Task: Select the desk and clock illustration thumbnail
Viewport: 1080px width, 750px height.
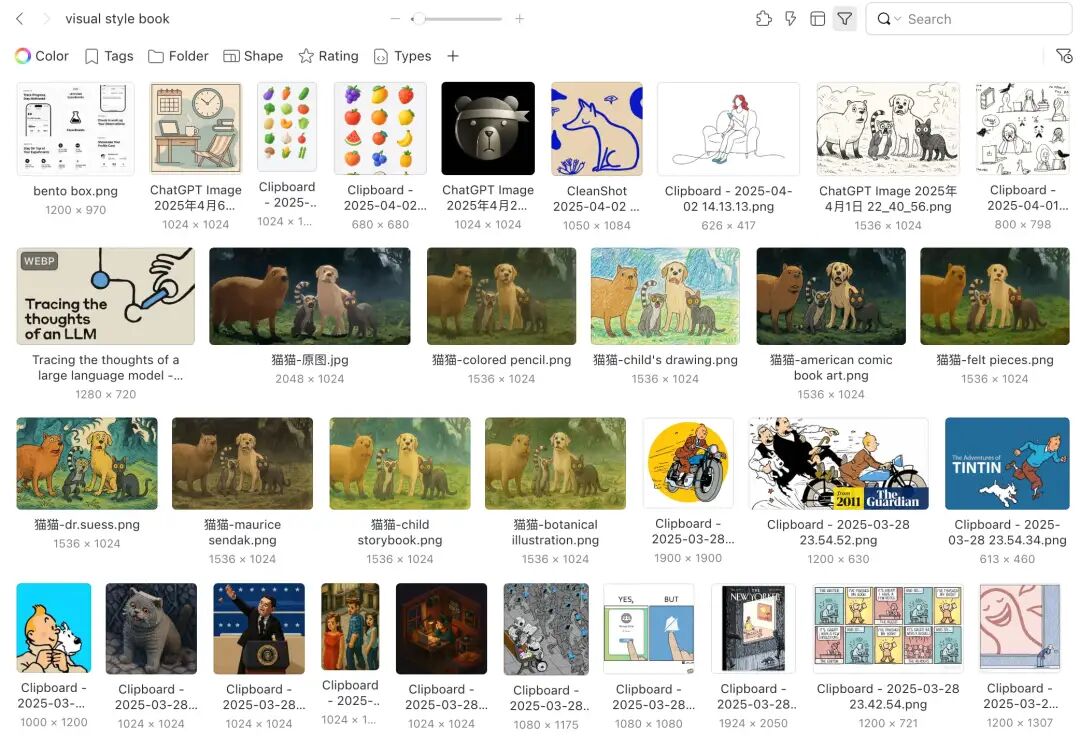Action: pyautogui.click(x=196, y=128)
